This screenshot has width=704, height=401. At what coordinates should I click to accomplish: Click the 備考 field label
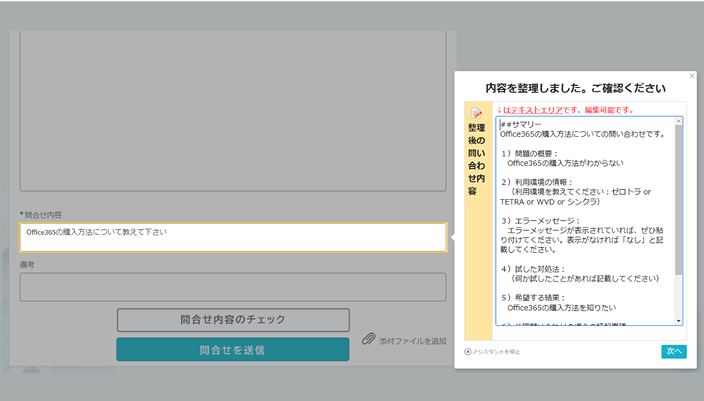pyautogui.click(x=28, y=265)
